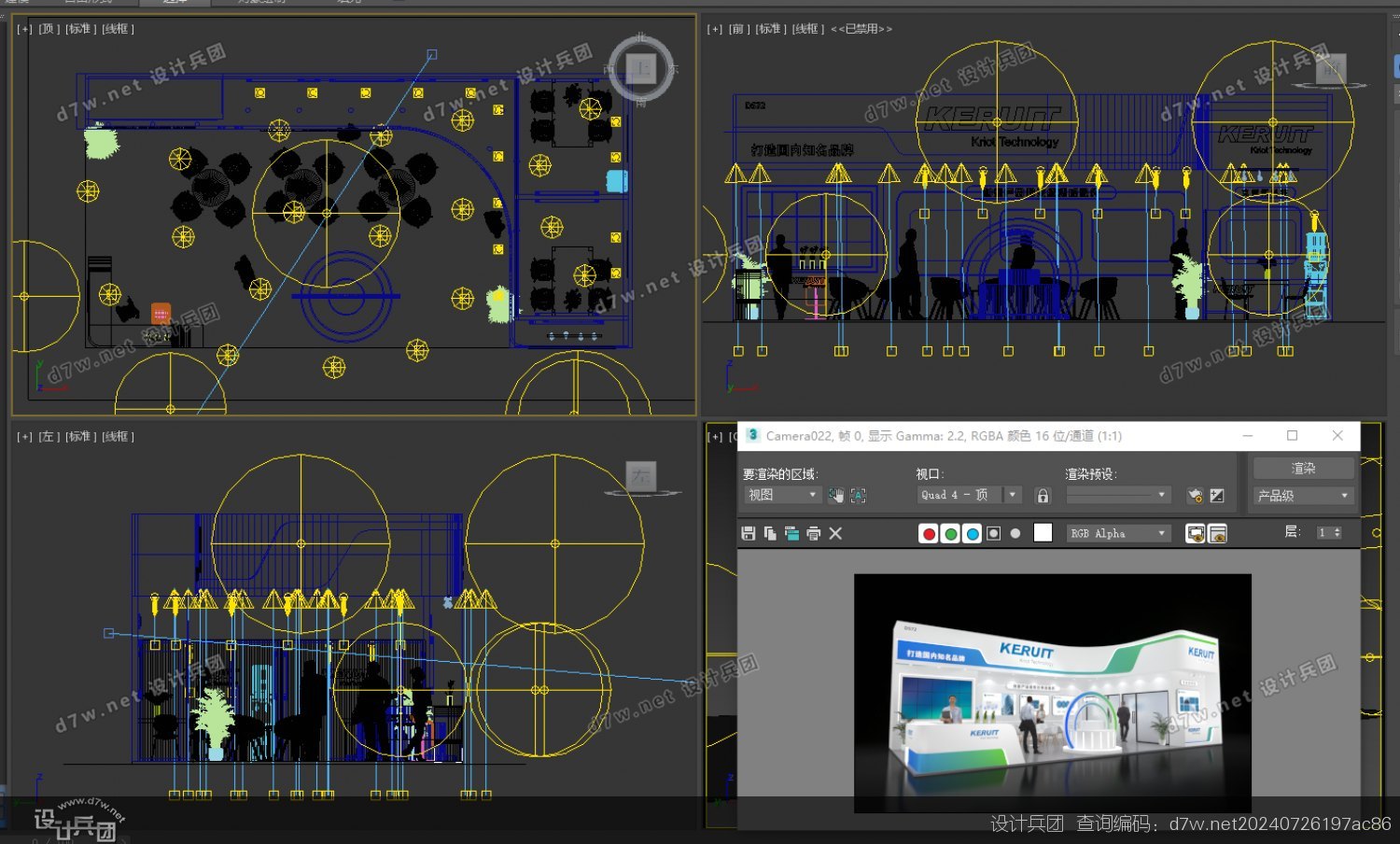Maximize the render frame window
Image resolution: width=1400 pixels, height=844 pixels.
[1292, 435]
